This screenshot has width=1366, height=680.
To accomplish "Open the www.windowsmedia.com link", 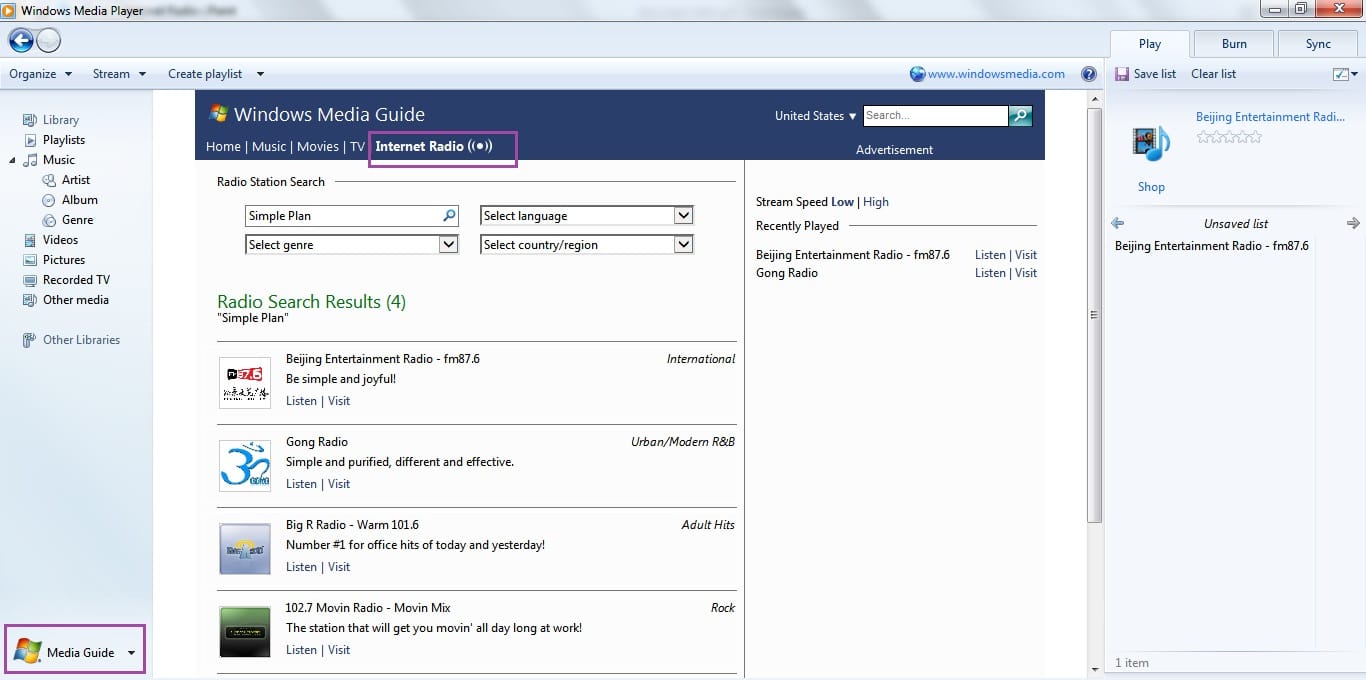I will click(996, 74).
